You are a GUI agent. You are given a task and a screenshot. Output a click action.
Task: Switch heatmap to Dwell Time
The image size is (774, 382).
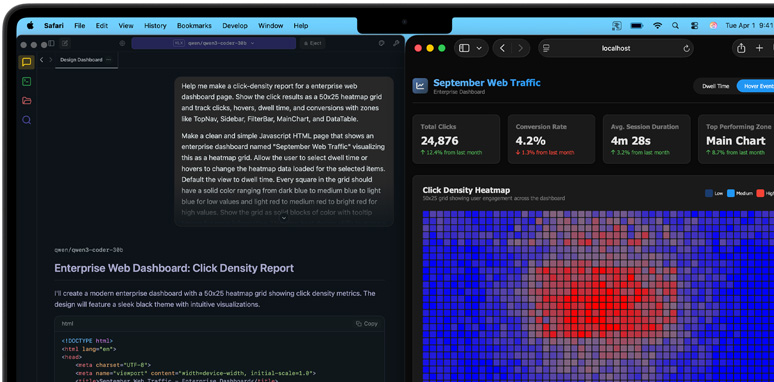tap(715, 86)
